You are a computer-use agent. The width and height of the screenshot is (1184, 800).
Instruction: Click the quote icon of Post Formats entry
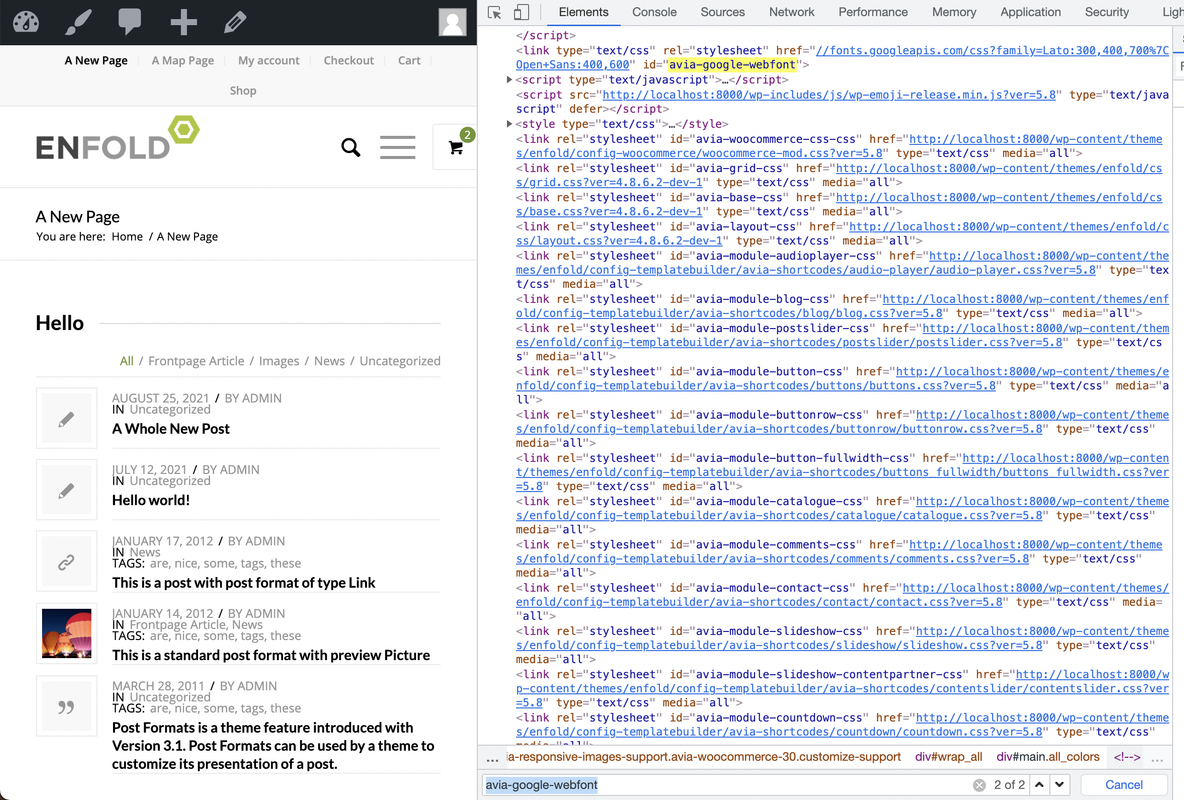click(66, 706)
